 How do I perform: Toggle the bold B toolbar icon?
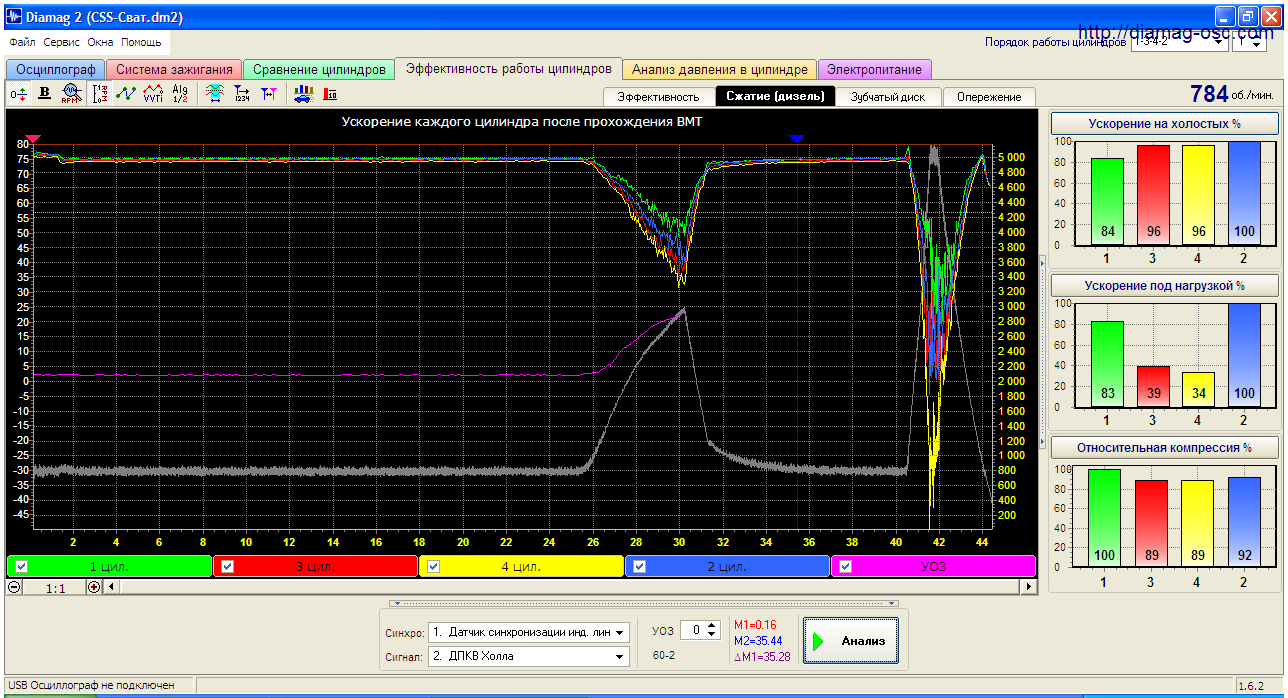tap(44, 94)
